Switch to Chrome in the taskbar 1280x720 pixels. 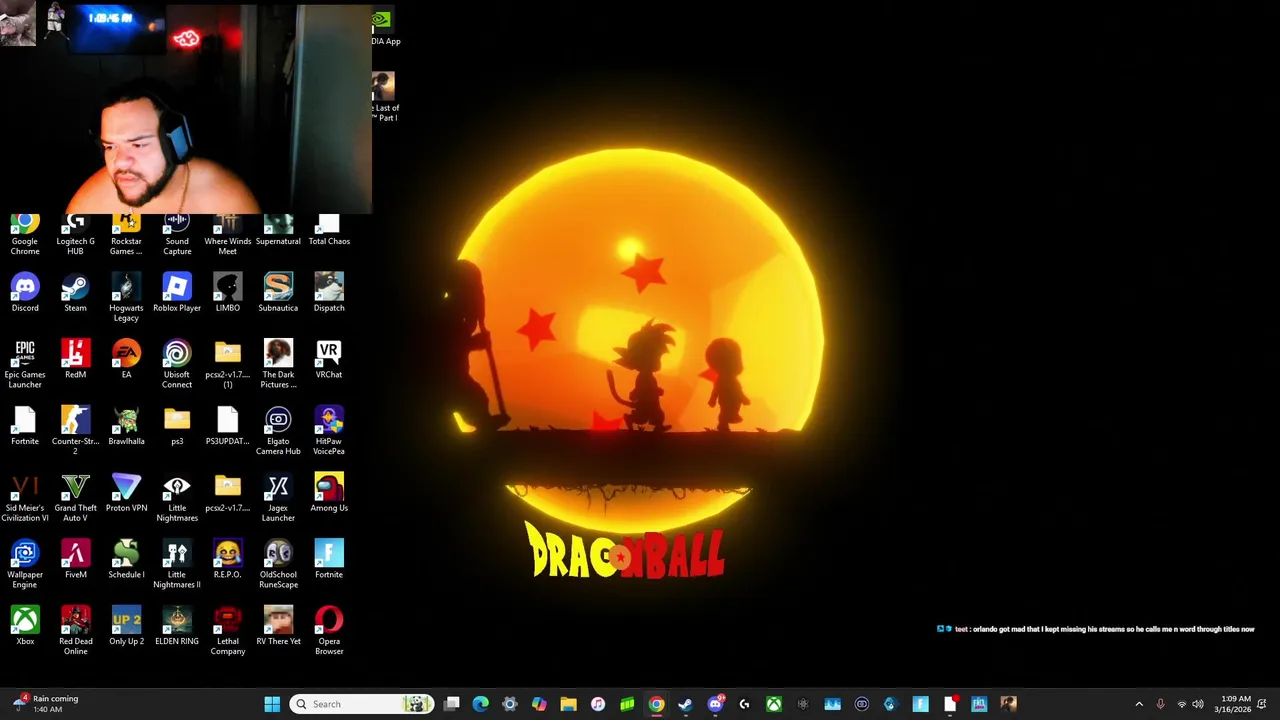[656, 704]
